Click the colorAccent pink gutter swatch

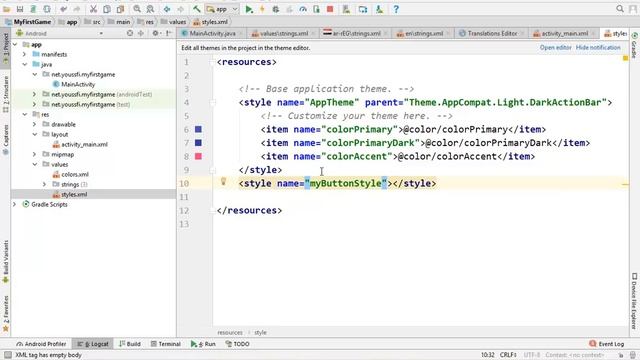coord(198,156)
